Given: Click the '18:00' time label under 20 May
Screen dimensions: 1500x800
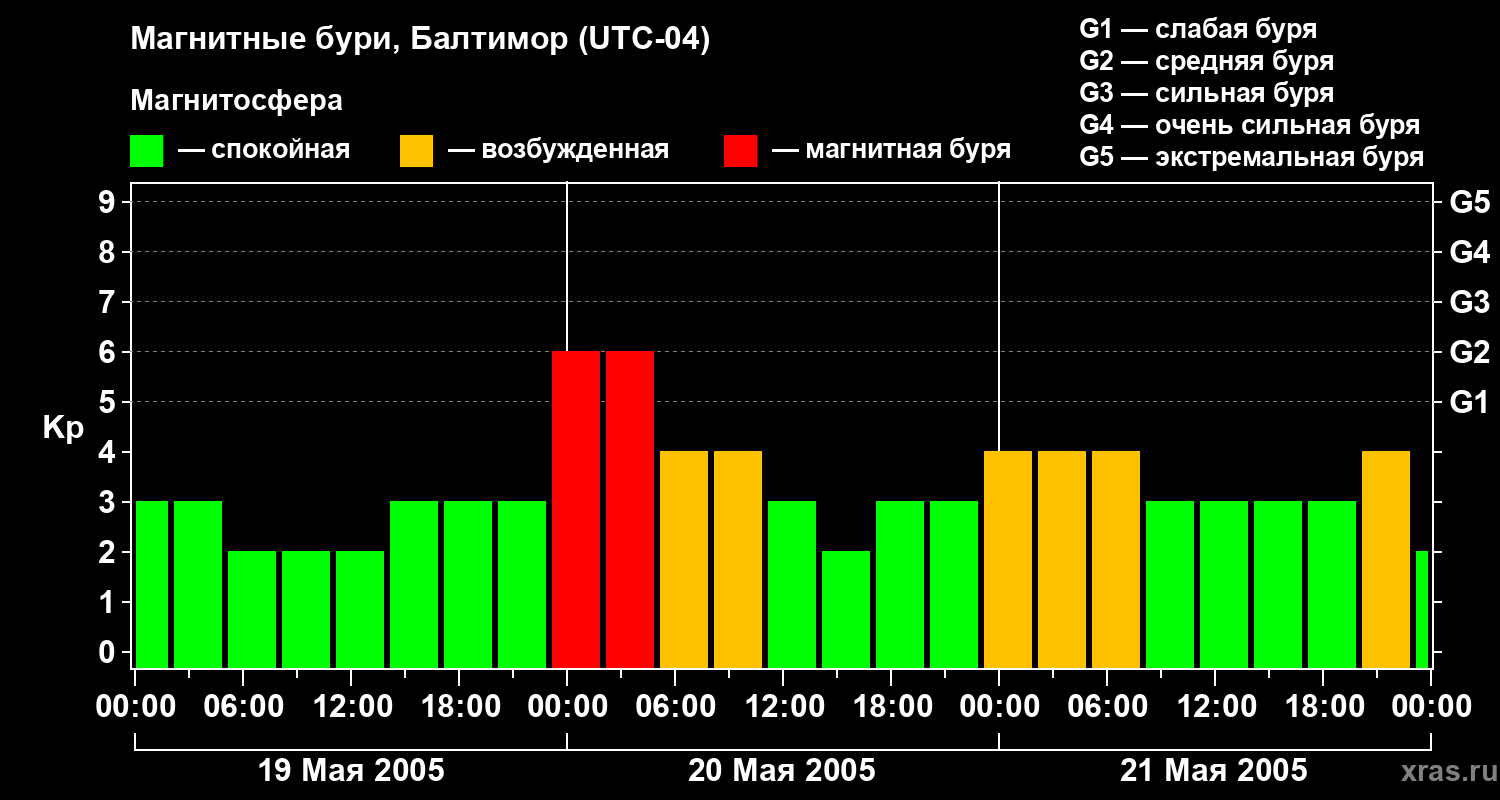Looking at the screenshot, I should 891,707.
